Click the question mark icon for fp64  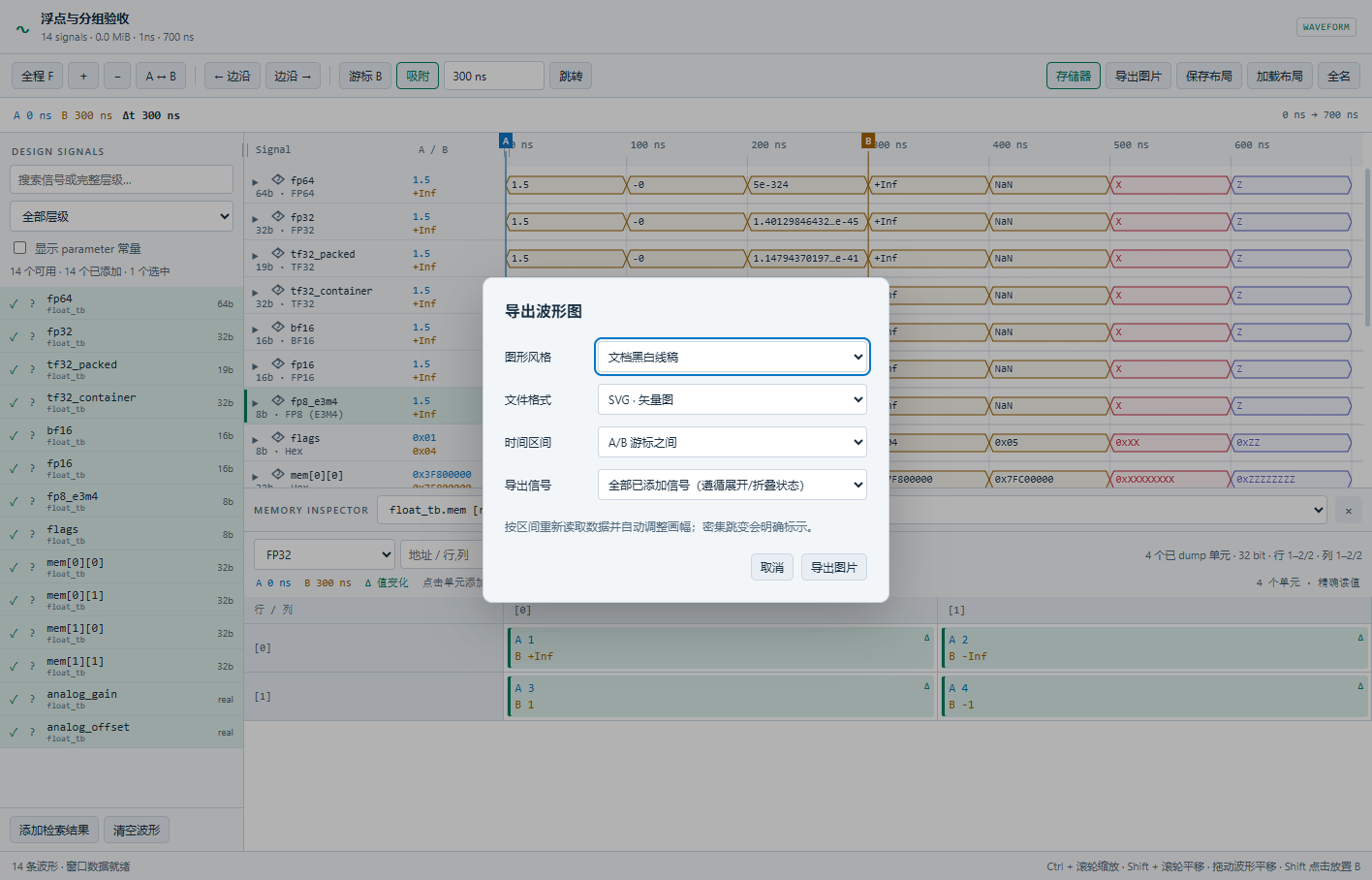pyautogui.click(x=32, y=304)
